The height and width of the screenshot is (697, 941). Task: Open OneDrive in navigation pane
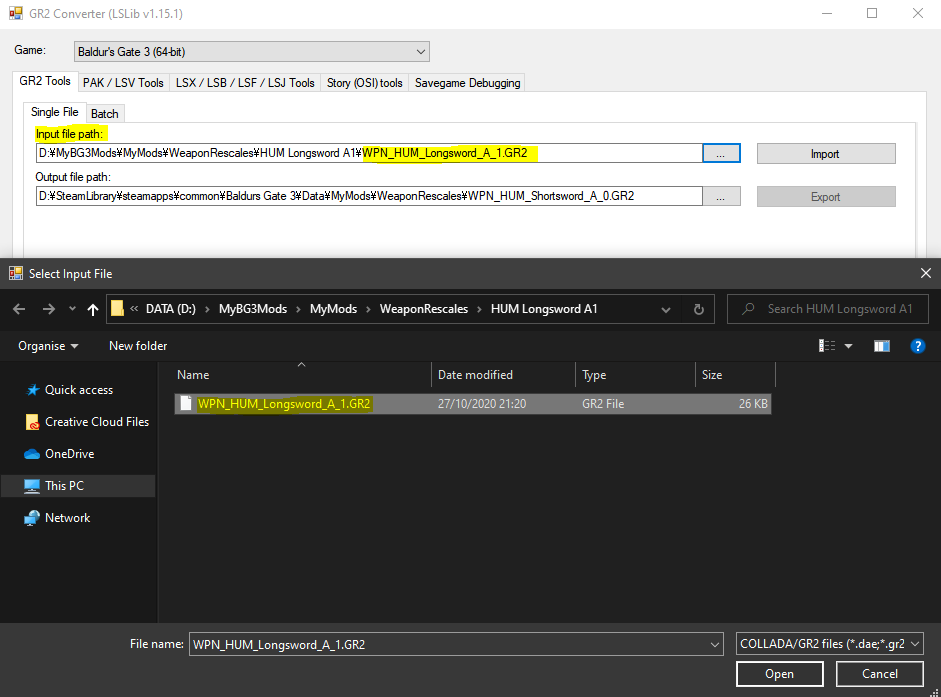coord(59,454)
